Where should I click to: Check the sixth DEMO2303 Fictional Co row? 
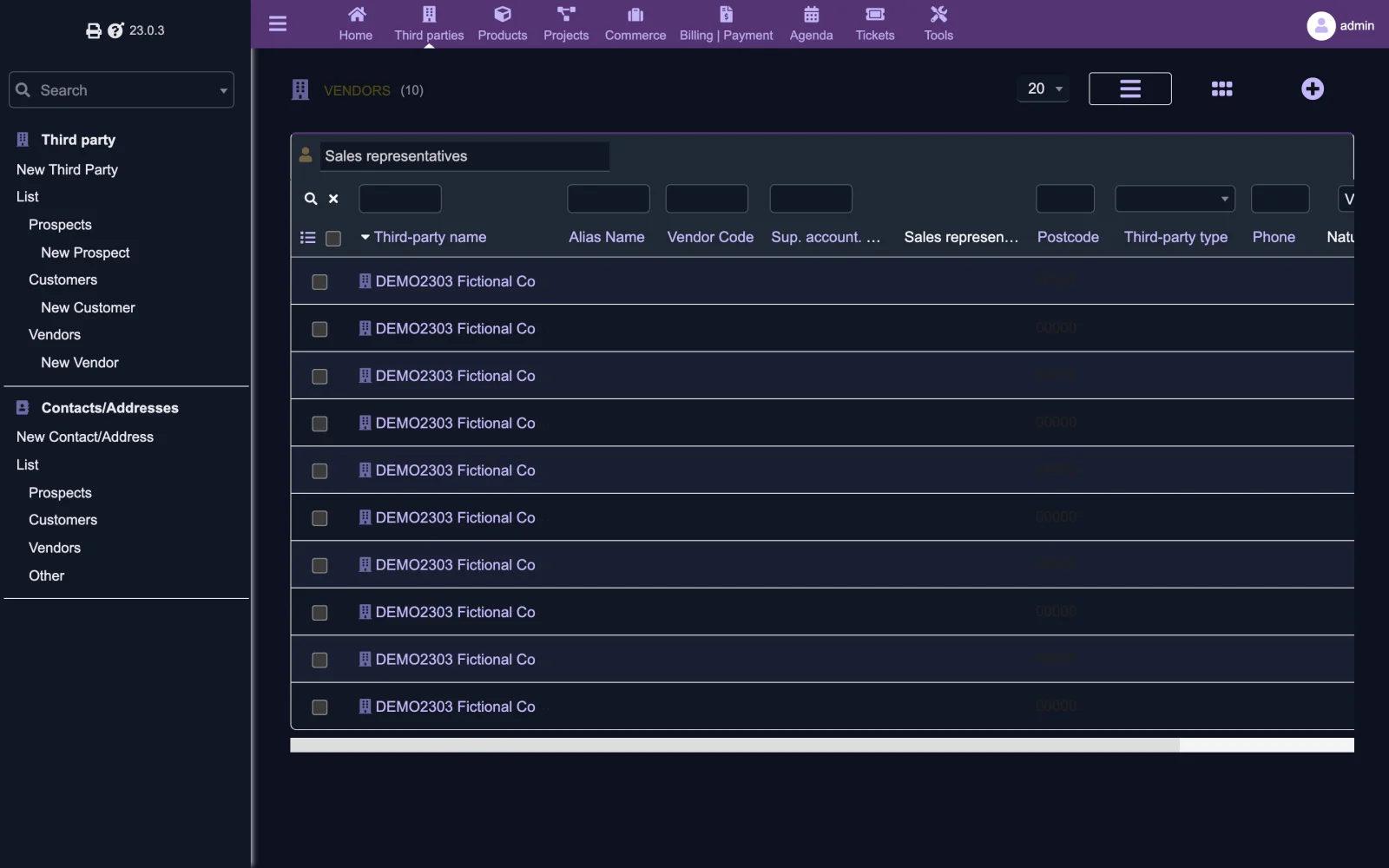point(319,518)
